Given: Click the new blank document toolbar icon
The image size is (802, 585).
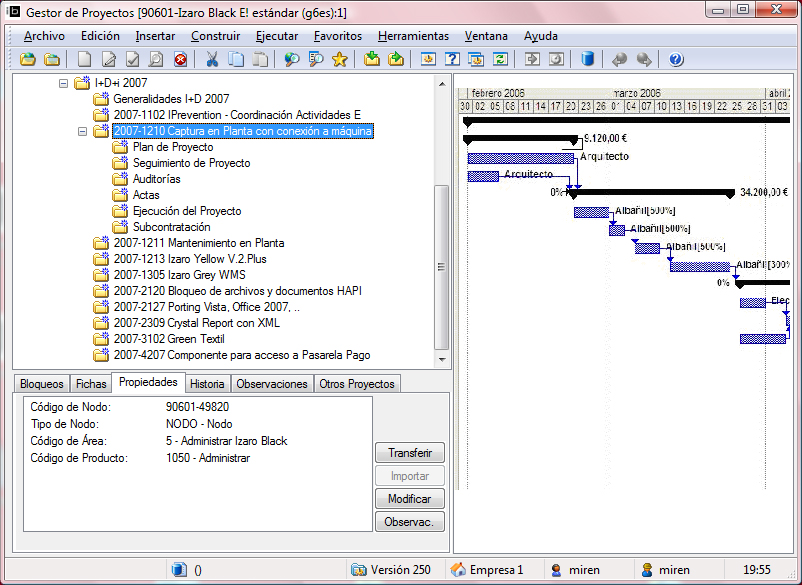Looking at the screenshot, I should coord(84,59).
